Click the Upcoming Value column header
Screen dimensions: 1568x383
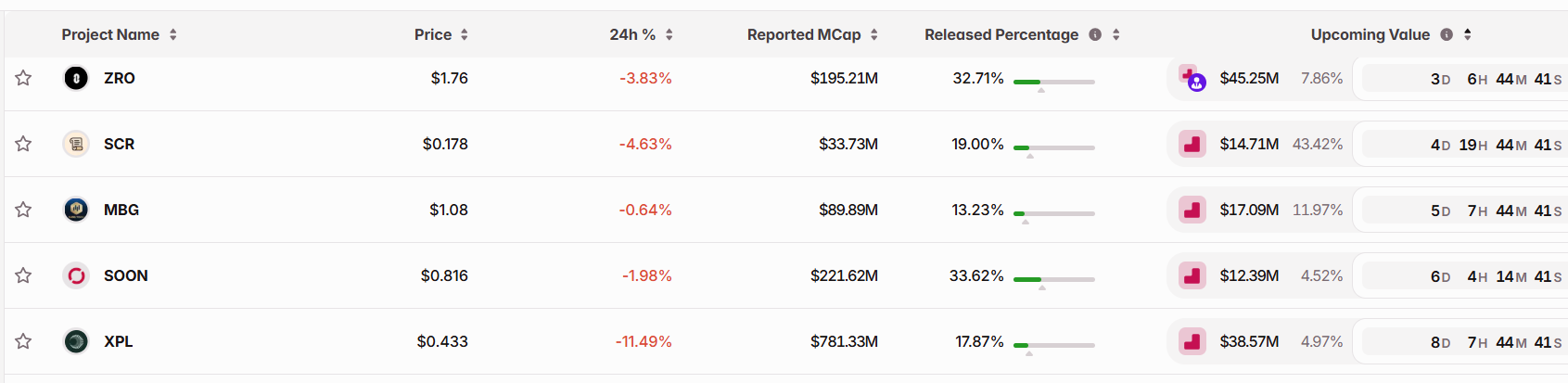coord(1370,34)
